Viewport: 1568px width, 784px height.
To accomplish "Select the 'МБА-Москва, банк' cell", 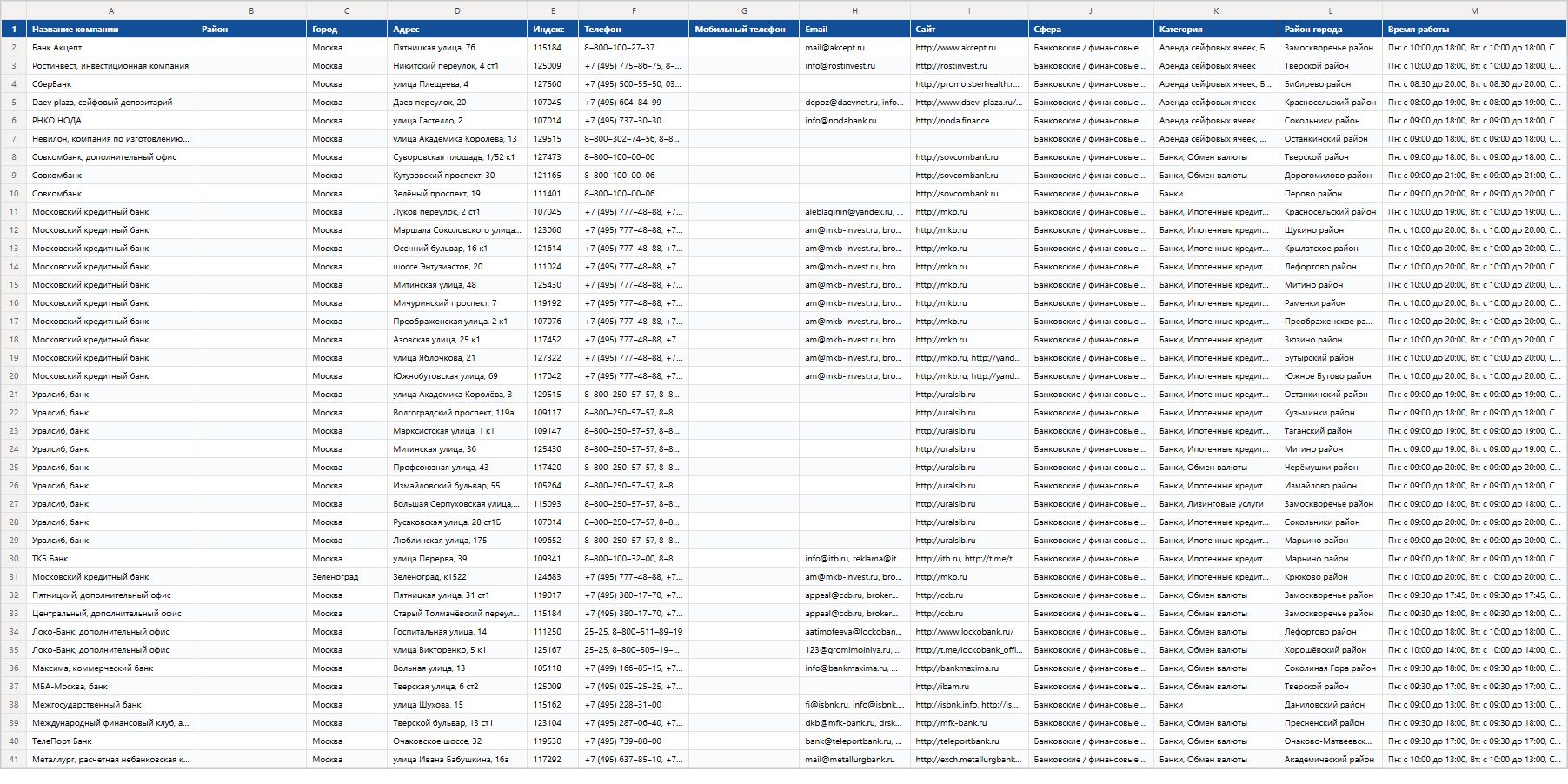I will (111, 687).
